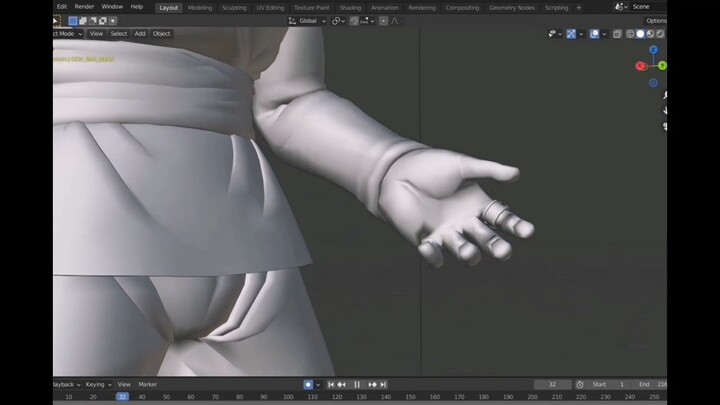Open the Global transform orientation dropdown
The width and height of the screenshot is (720, 405).
pos(308,20)
